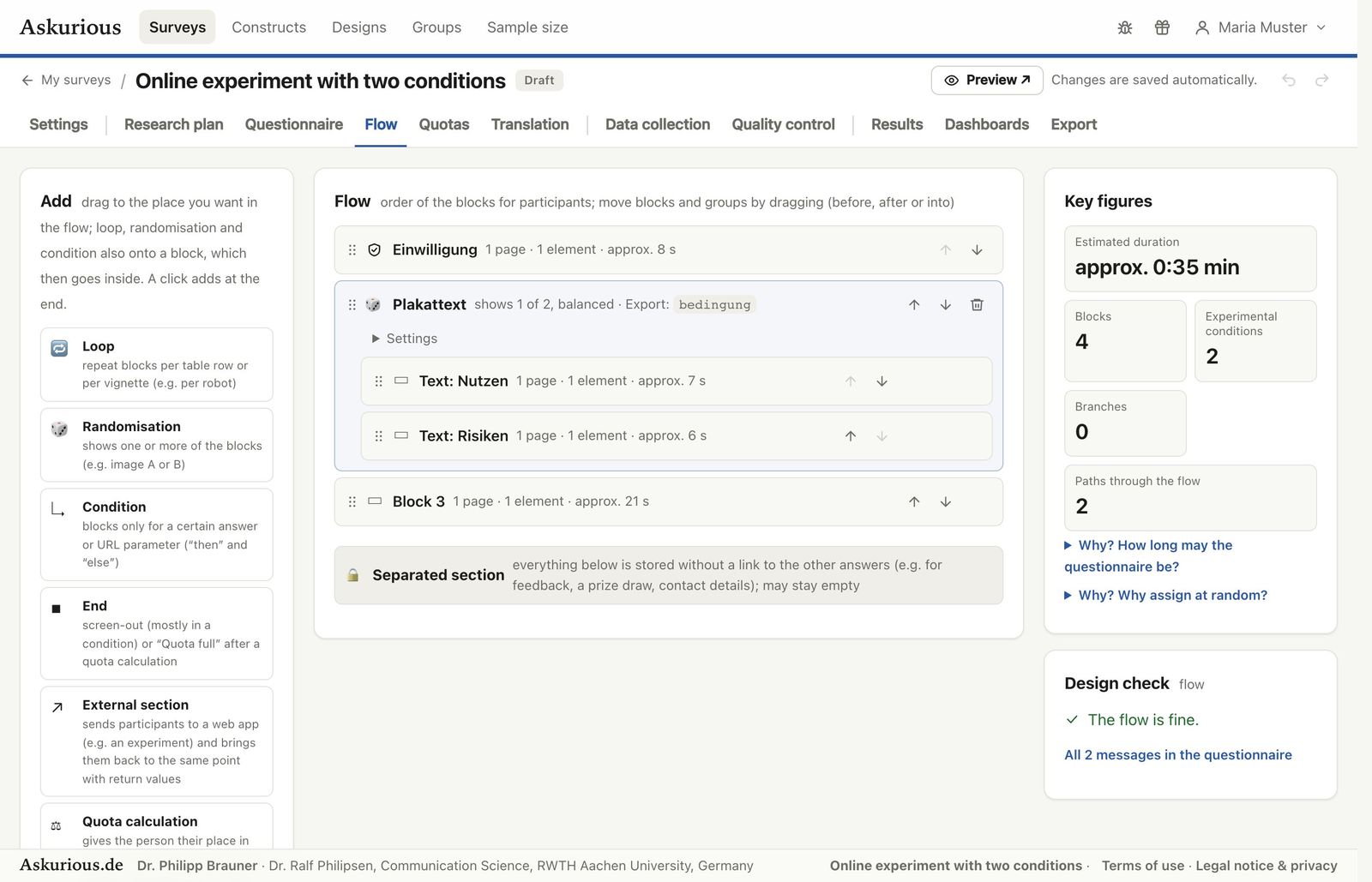
Task: Switch to the Quotas tab
Action: coord(444,124)
